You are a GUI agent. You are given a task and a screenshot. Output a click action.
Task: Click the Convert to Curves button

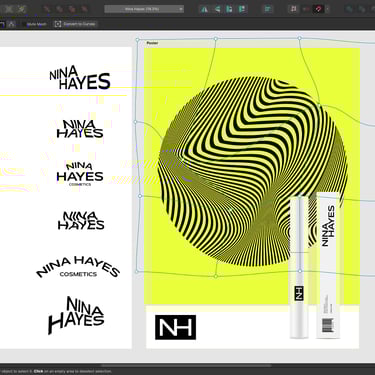(75, 24)
